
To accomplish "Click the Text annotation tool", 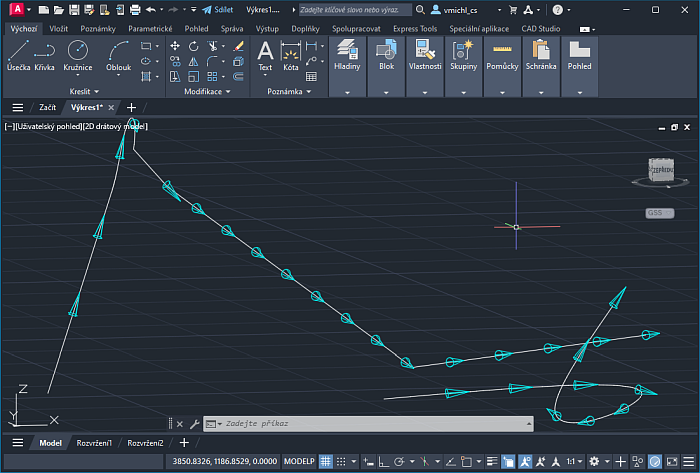I will point(265,54).
